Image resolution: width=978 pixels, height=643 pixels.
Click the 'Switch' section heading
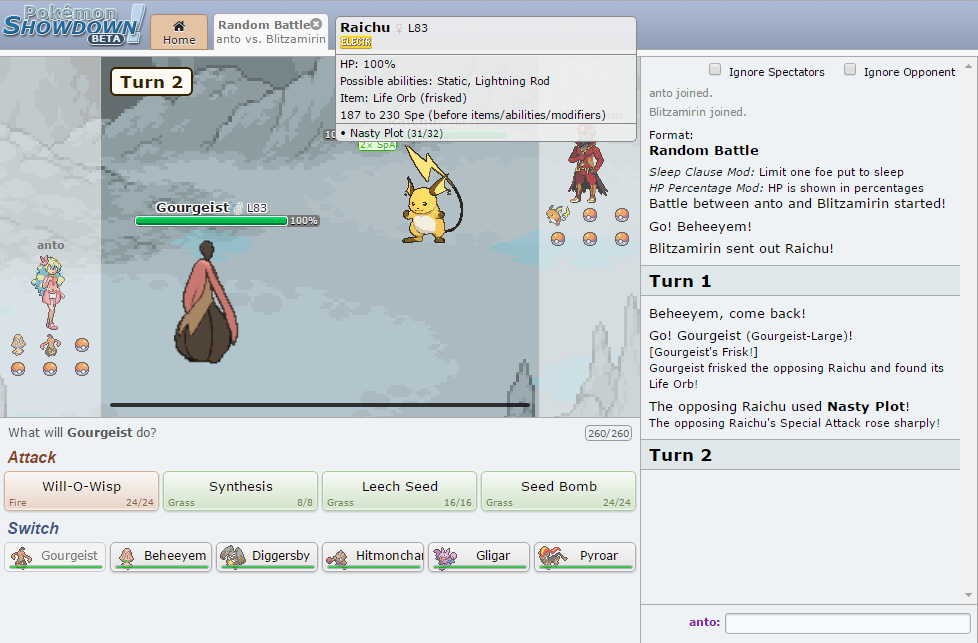33,528
